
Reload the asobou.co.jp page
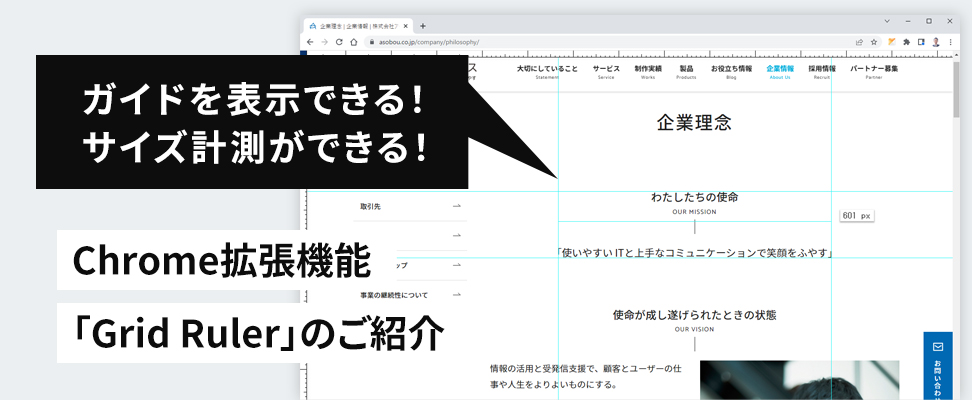click(339, 42)
